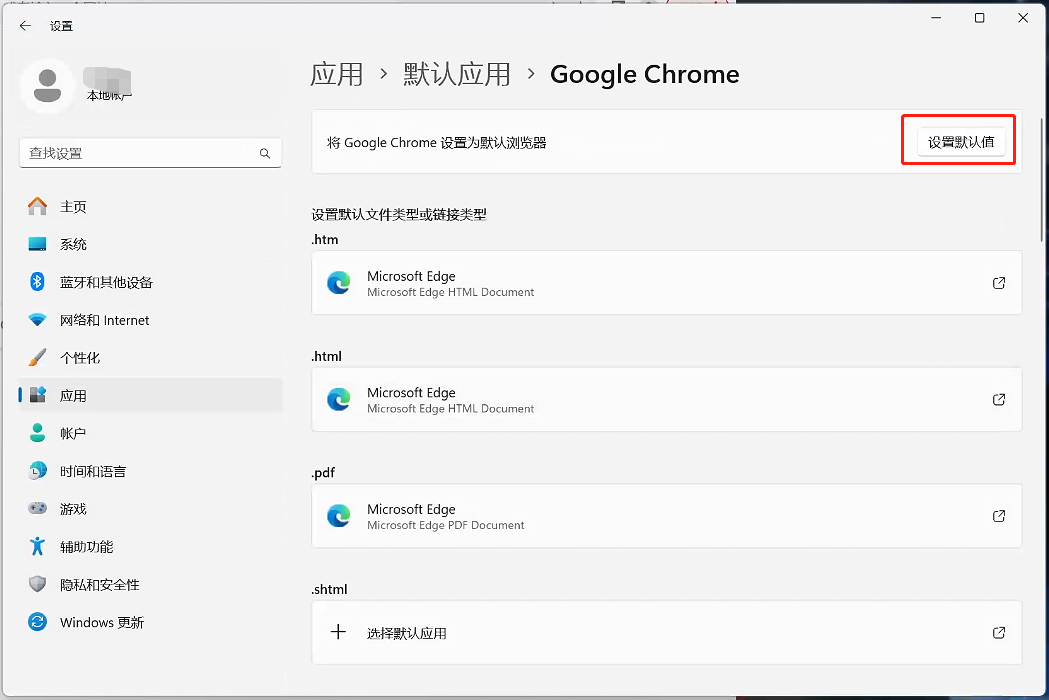Click the Wi-Fi network icon
Viewport: 1049px width, 700px height.
(x=37, y=320)
